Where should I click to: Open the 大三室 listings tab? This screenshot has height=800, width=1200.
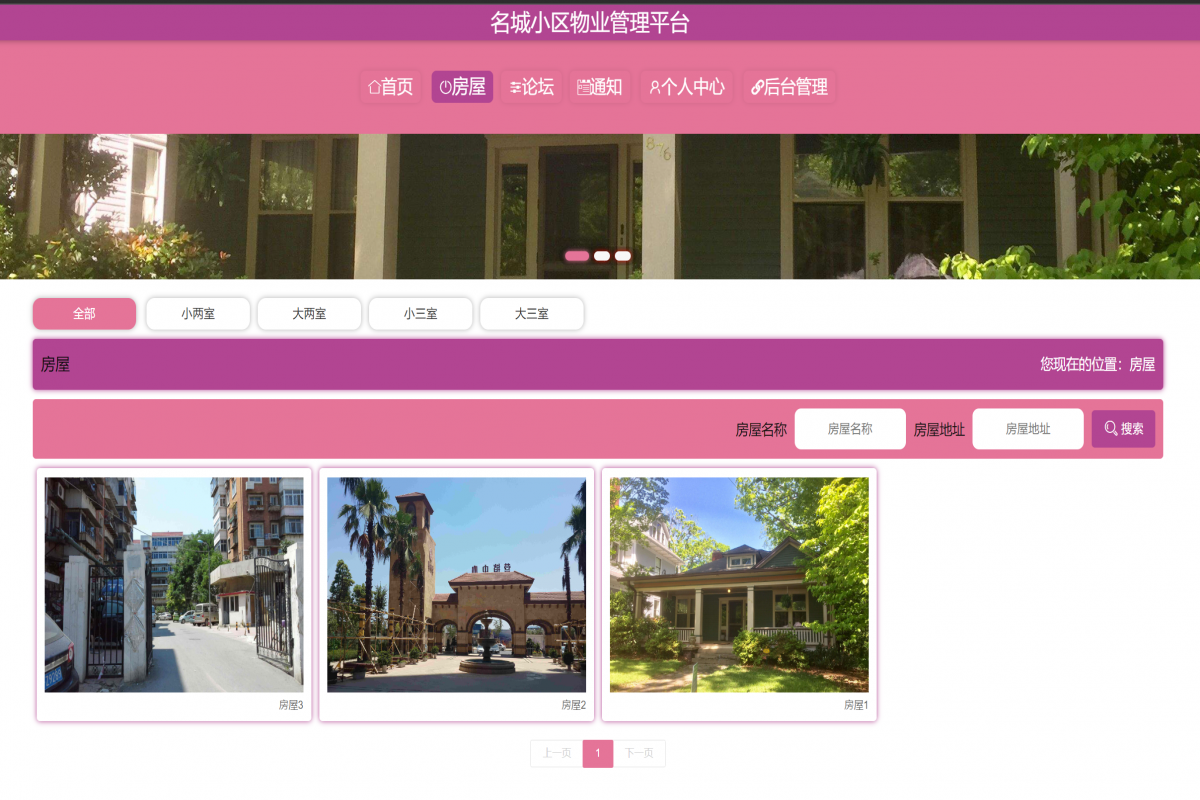(x=532, y=313)
